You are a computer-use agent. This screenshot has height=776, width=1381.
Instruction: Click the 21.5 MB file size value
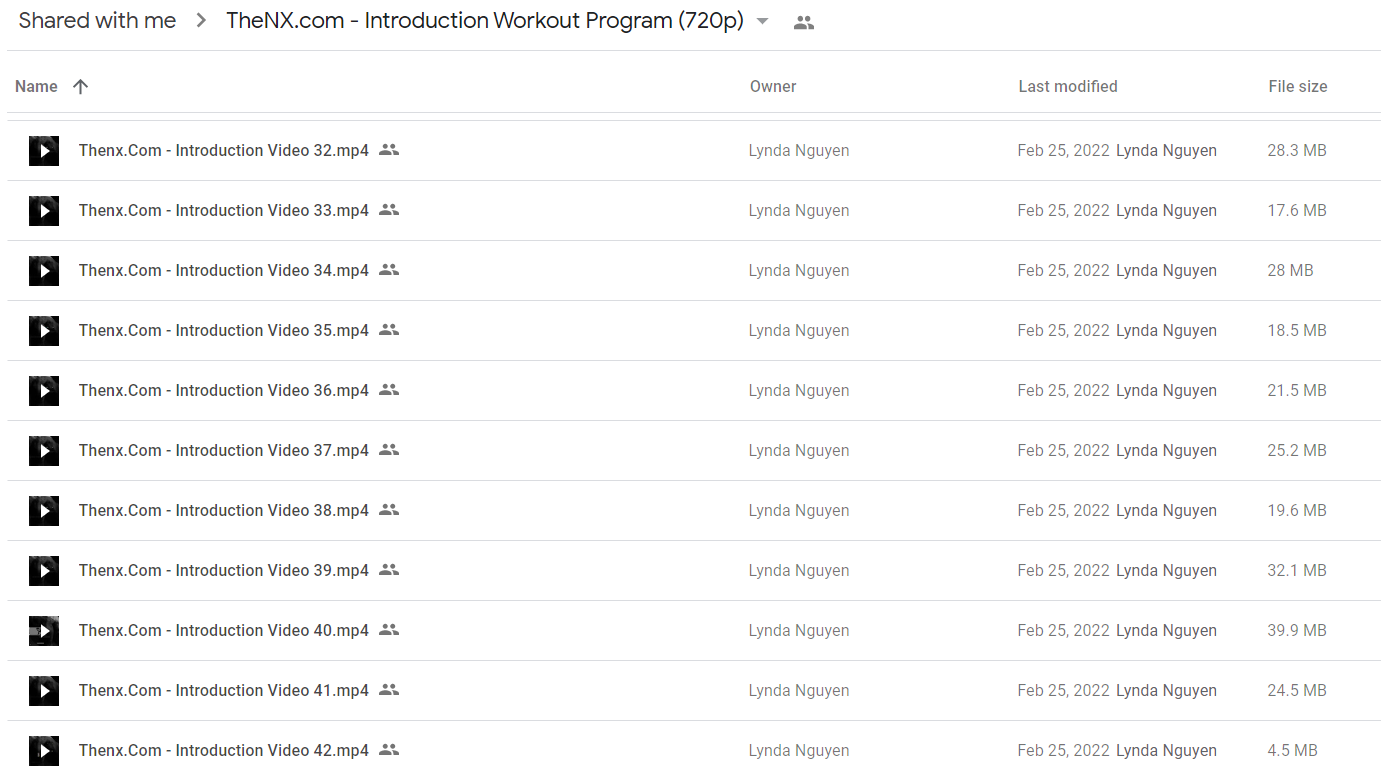(x=1297, y=390)
